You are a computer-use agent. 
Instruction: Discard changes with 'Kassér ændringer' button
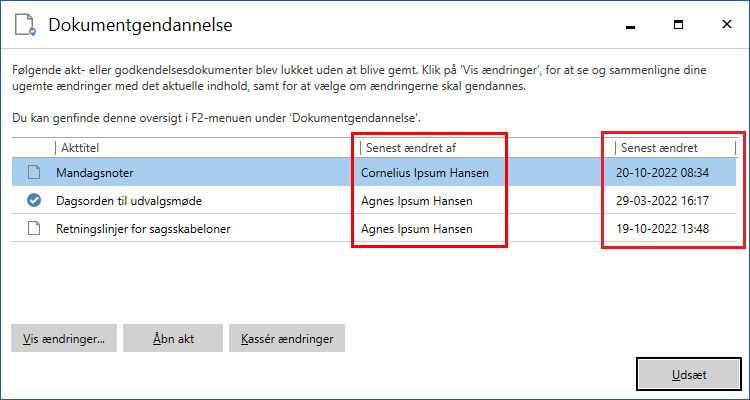[x=287, y=338]
